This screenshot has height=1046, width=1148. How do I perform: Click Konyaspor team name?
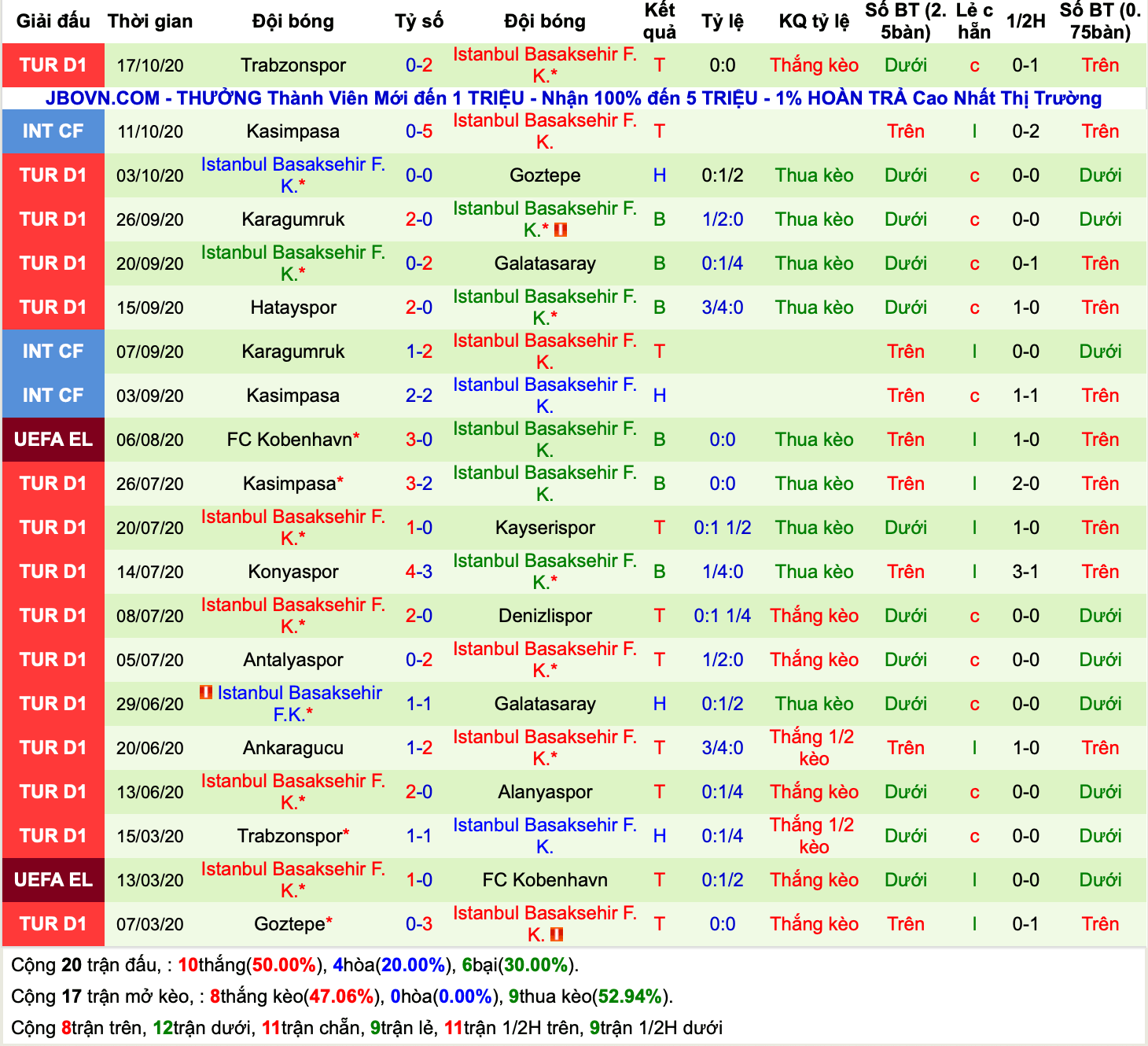[293, 572]
